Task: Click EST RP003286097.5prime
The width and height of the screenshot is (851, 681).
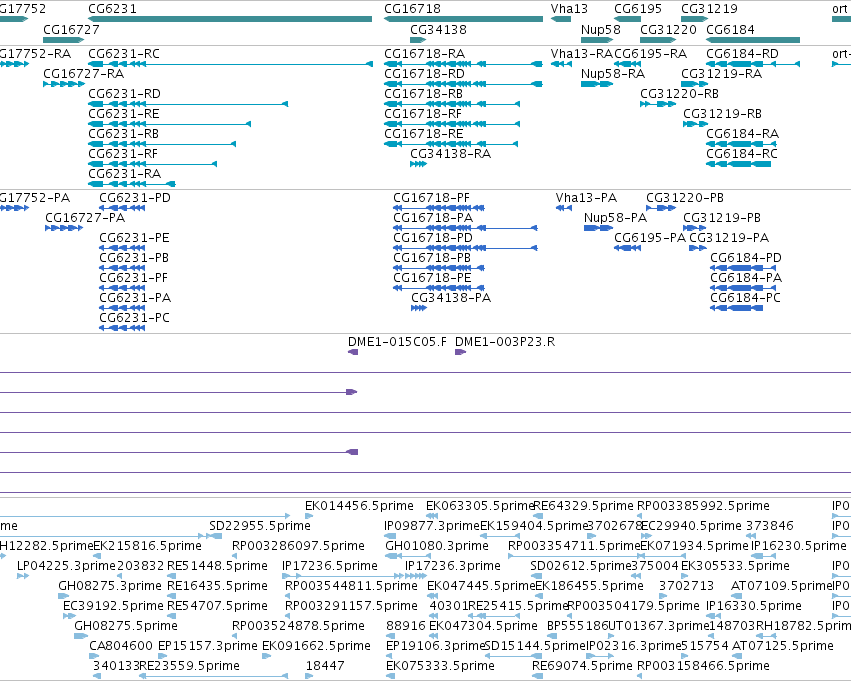Action: pyautogui.click(x=234, y=556)
